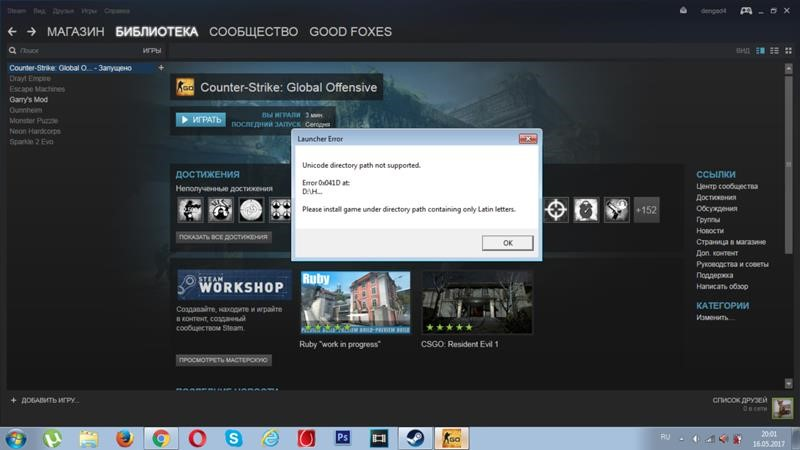This screenshot has width=800, height=450.
Task: Click the crosshair achievement icon
Action: tap(556, 210)
